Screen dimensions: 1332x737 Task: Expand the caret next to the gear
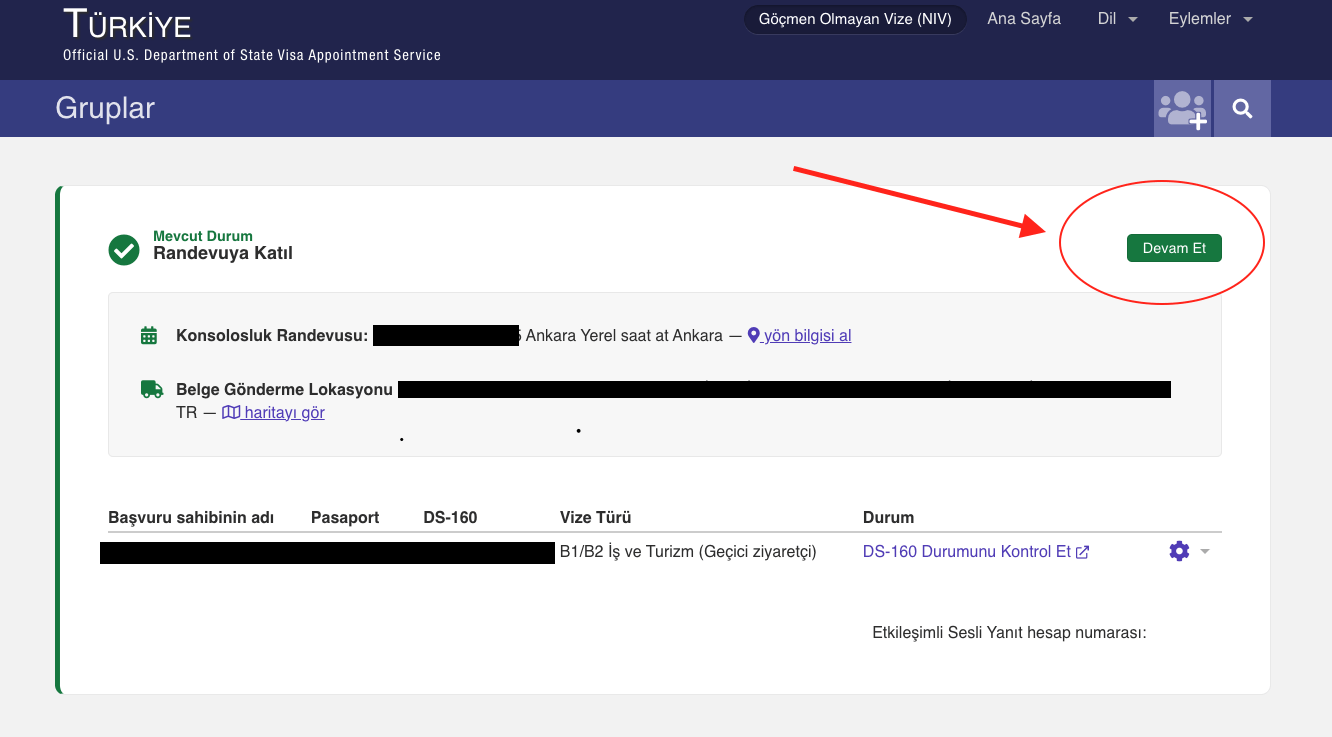(1205, 552)
